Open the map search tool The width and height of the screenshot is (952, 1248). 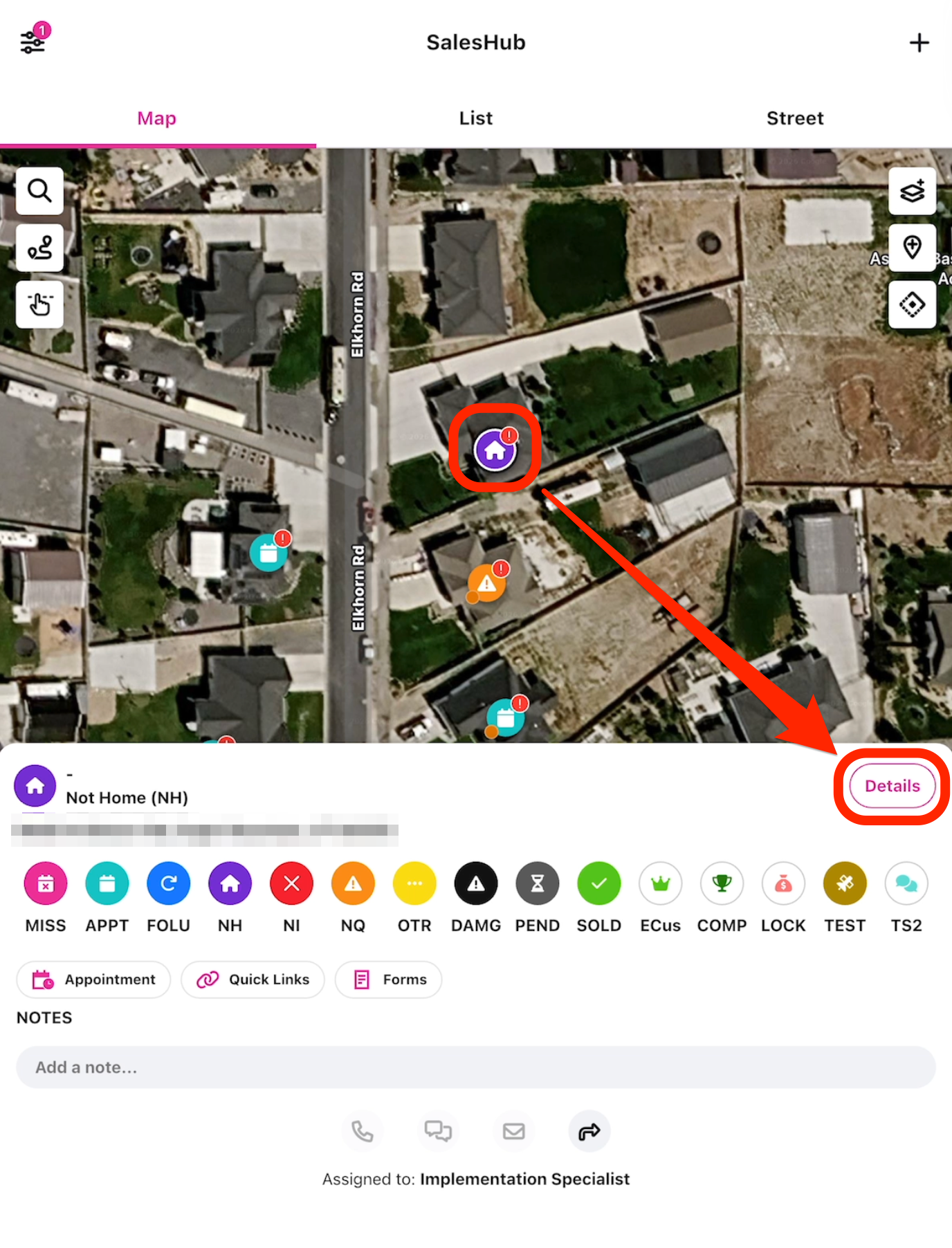(39, 190)
